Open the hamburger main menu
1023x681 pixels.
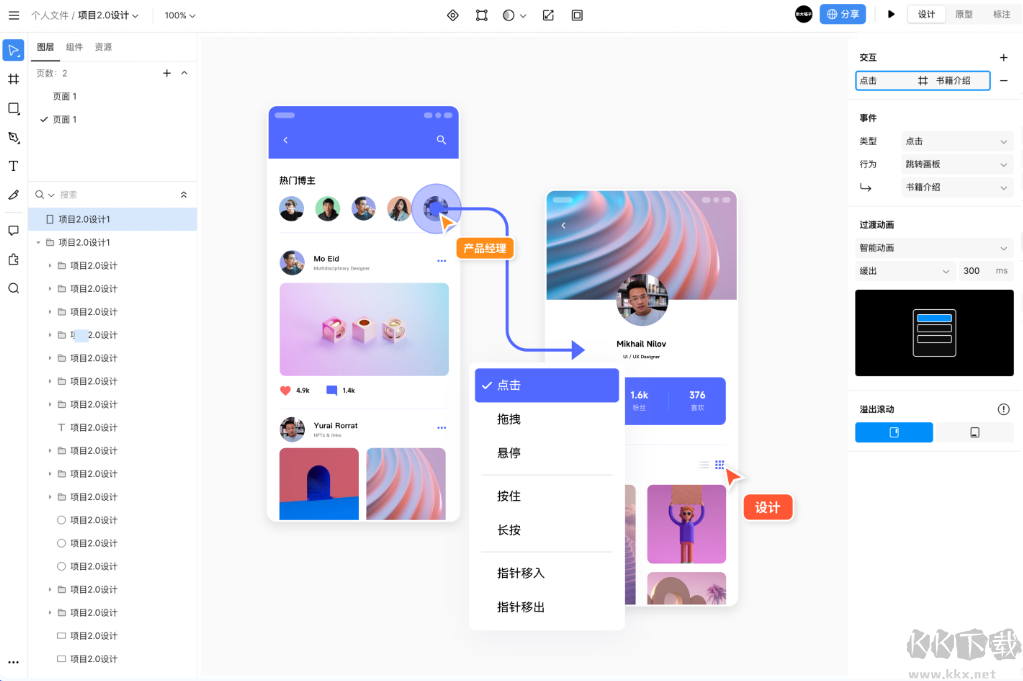coord(14,15)
